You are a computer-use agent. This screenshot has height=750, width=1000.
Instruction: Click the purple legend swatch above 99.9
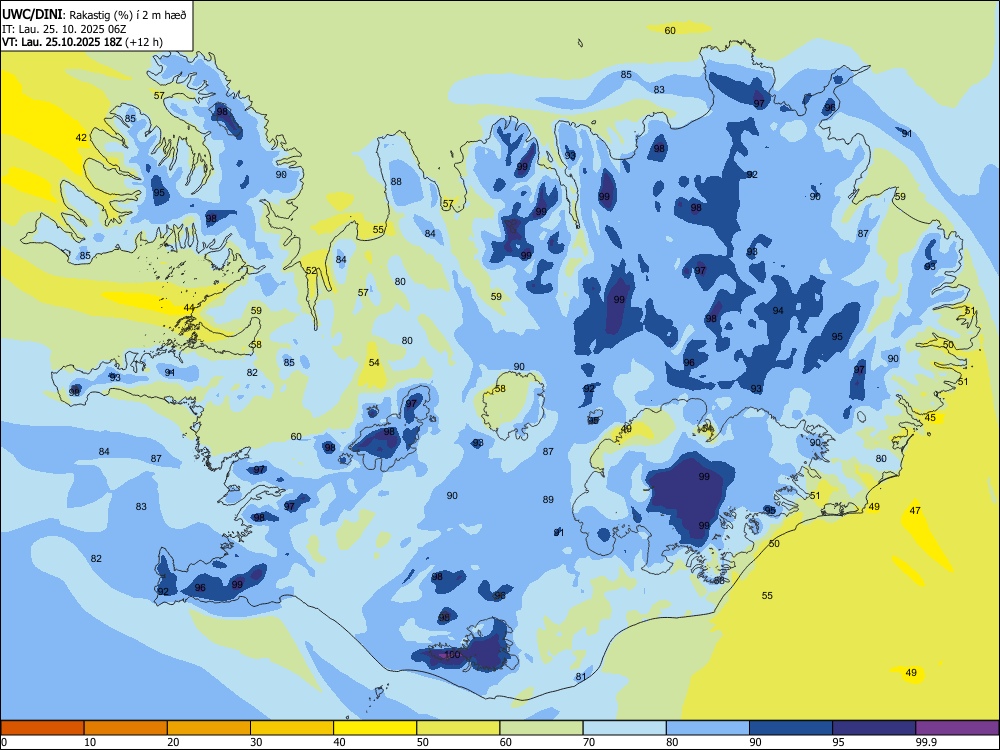point(957,728)
